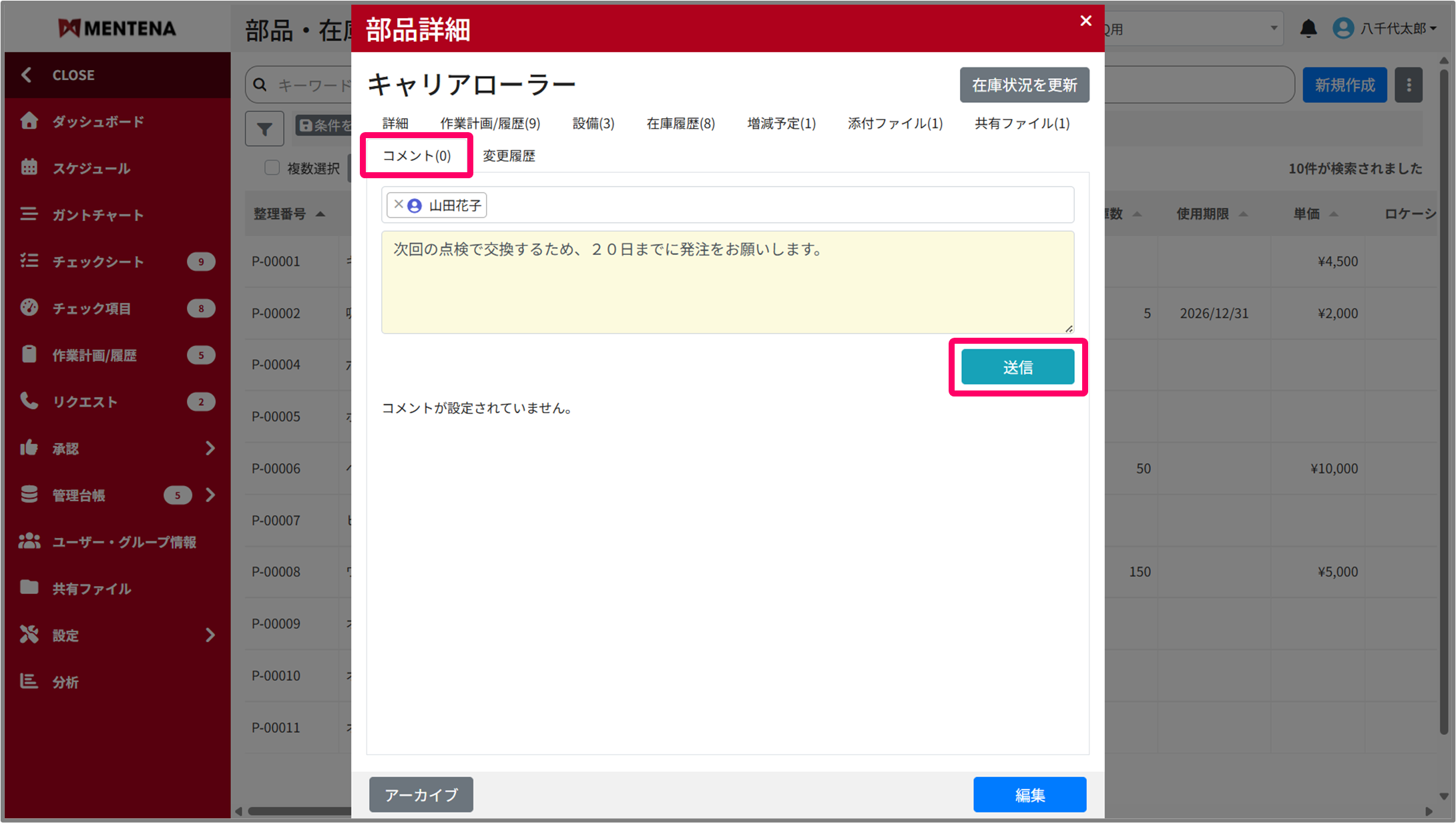
Task: Open the Gantt chart (ガントチャート) menu icon
Action: pos(29,214)
